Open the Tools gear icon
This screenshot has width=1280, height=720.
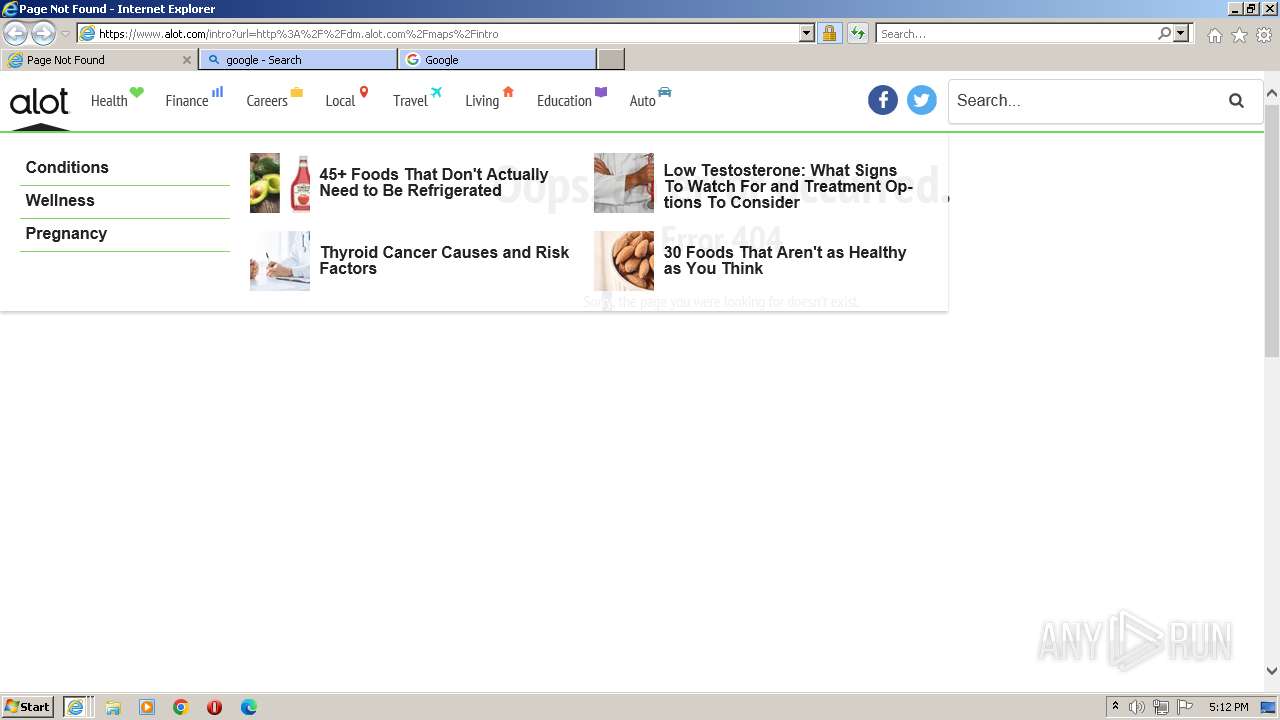[x=1264, y=35]
